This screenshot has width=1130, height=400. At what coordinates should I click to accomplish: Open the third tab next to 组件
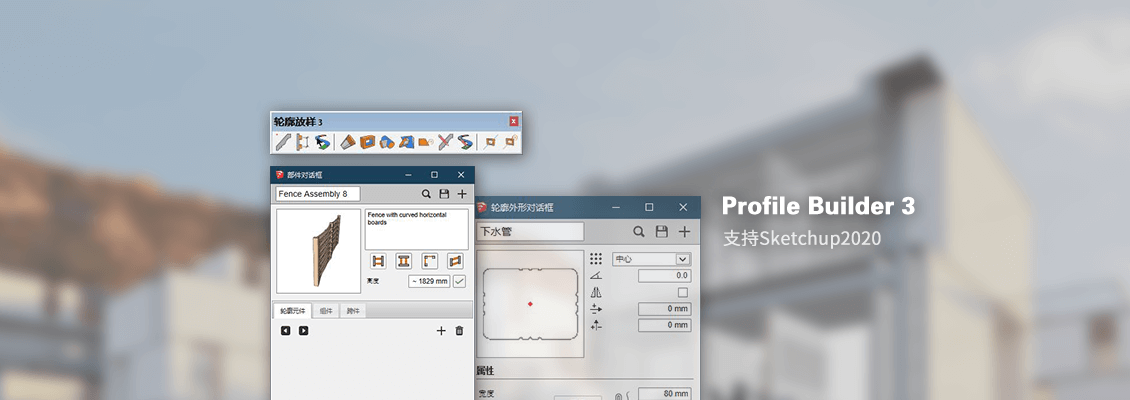353,311
